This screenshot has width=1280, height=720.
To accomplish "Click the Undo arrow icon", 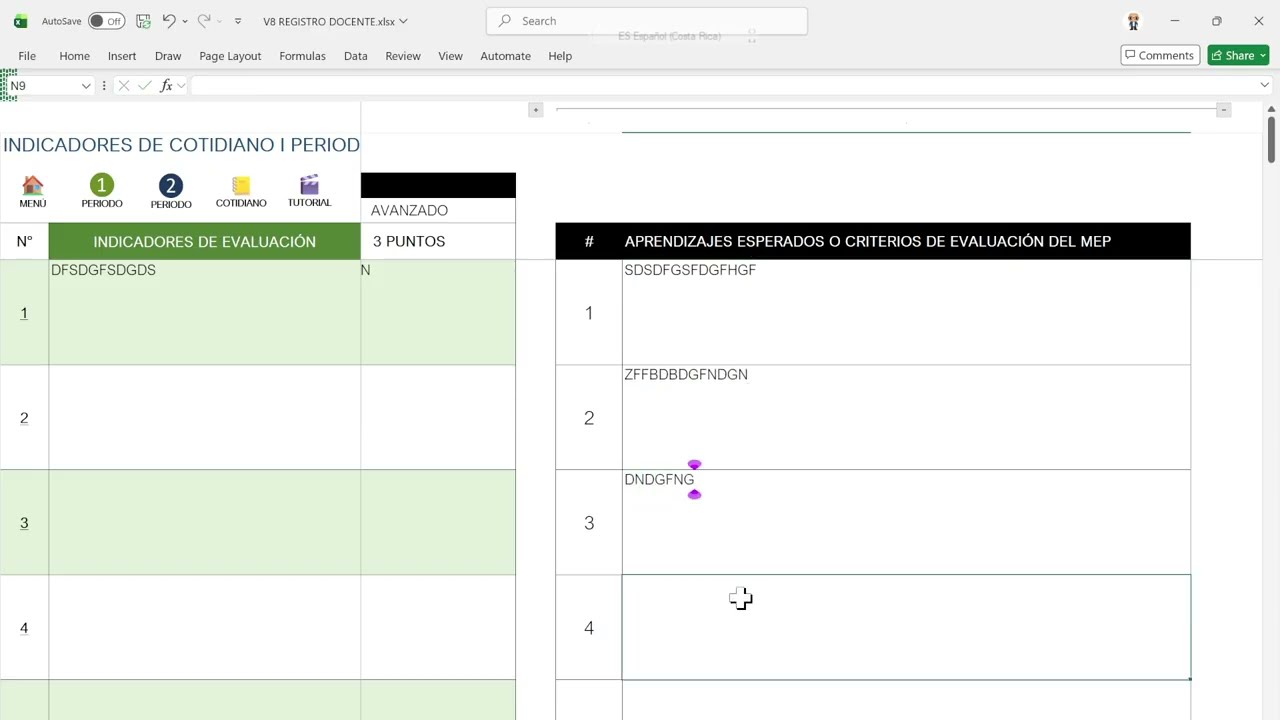I will 169,21.
